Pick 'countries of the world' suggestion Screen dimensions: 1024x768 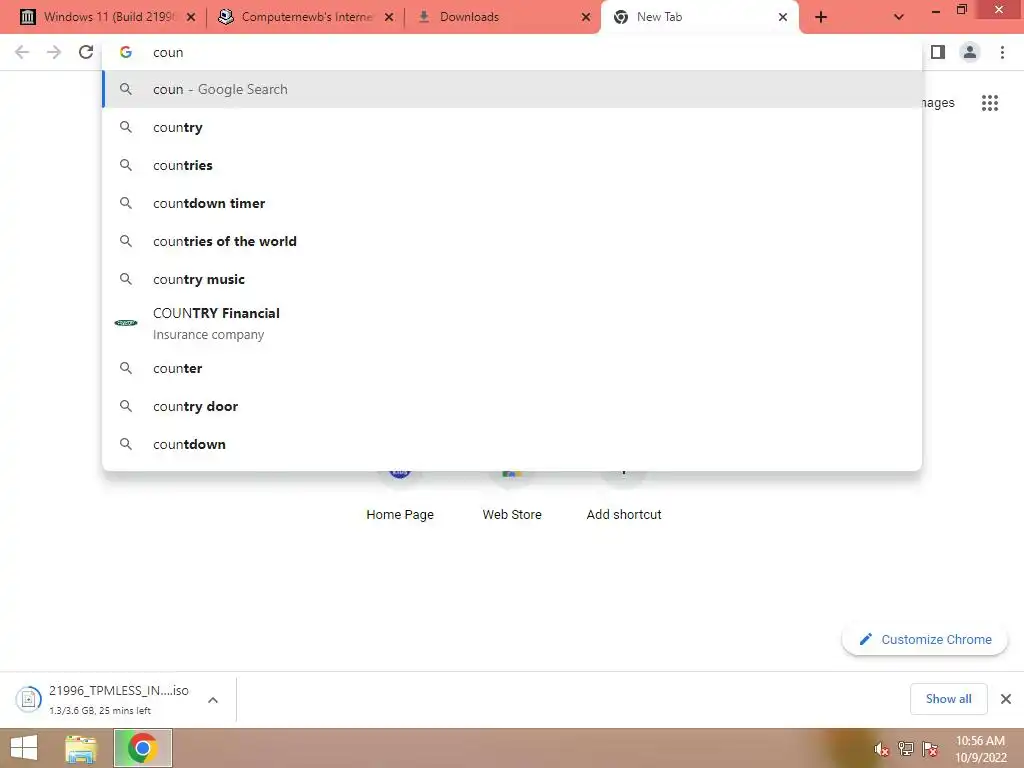[x=512, y=241]
